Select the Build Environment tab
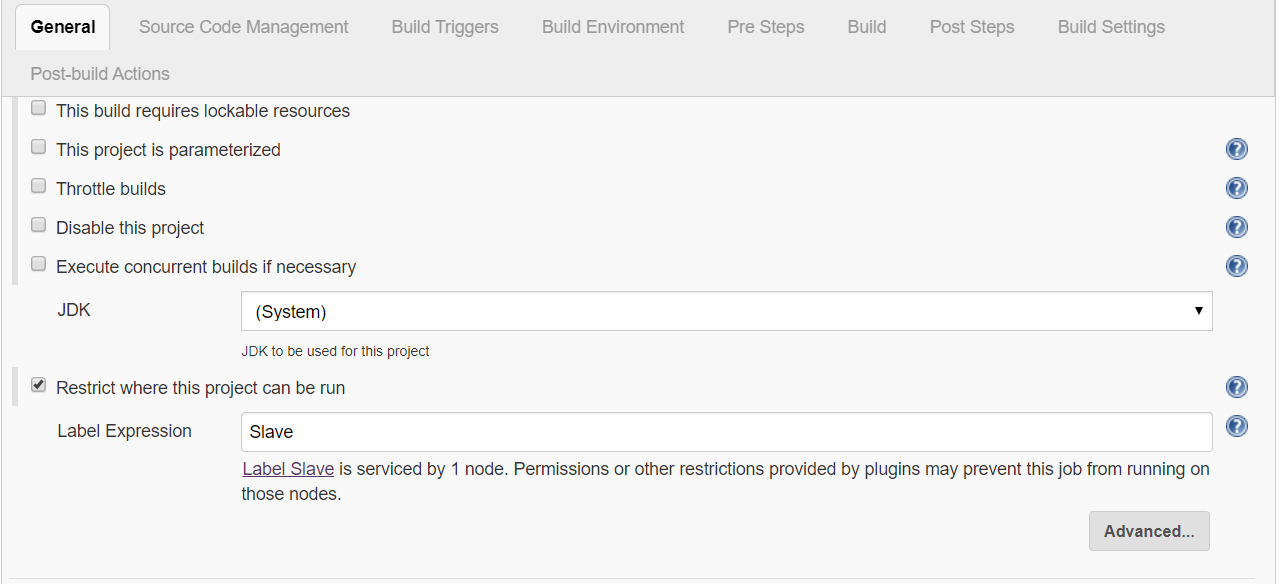Screen dimensions: 1283x584 [x=613, y=27]
